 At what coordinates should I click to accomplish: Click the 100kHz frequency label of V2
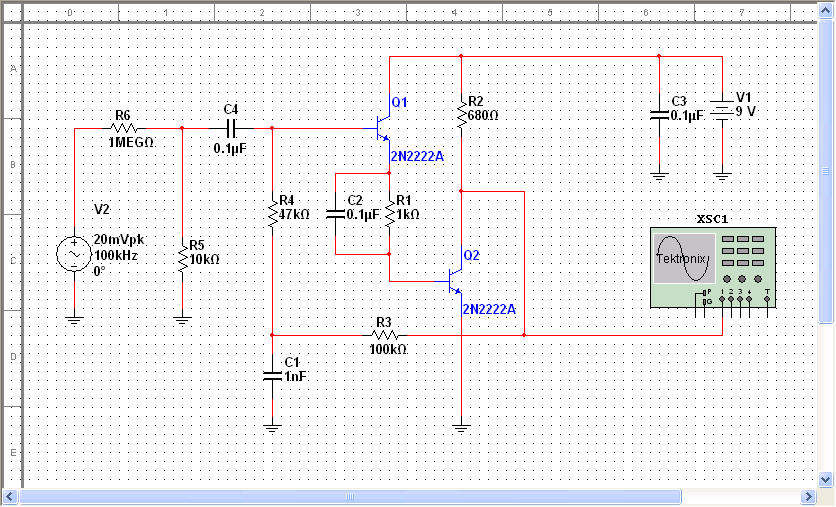tap(116, 255)
